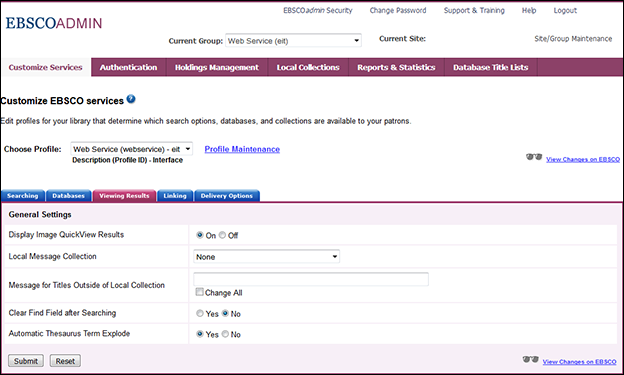Switch to Database Title Lists tab

pyautogui.click(x=491, y=67)
